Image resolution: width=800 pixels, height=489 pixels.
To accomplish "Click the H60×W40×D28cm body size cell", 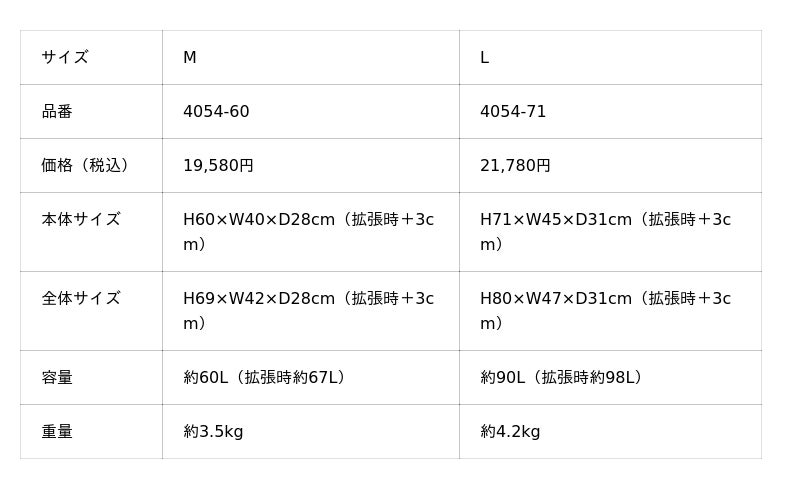I will (x=308, y=231).
